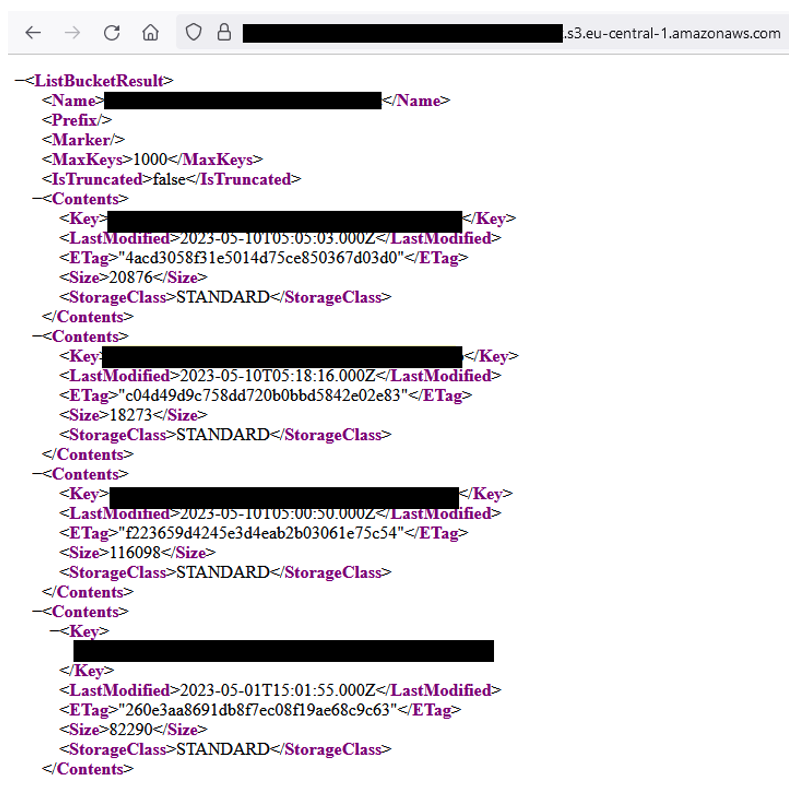Click the LastModified 2023-05-01T15:01:55 timestamp
The width and height of the screenshot is (789, 785).
click(x=278, y=690)
